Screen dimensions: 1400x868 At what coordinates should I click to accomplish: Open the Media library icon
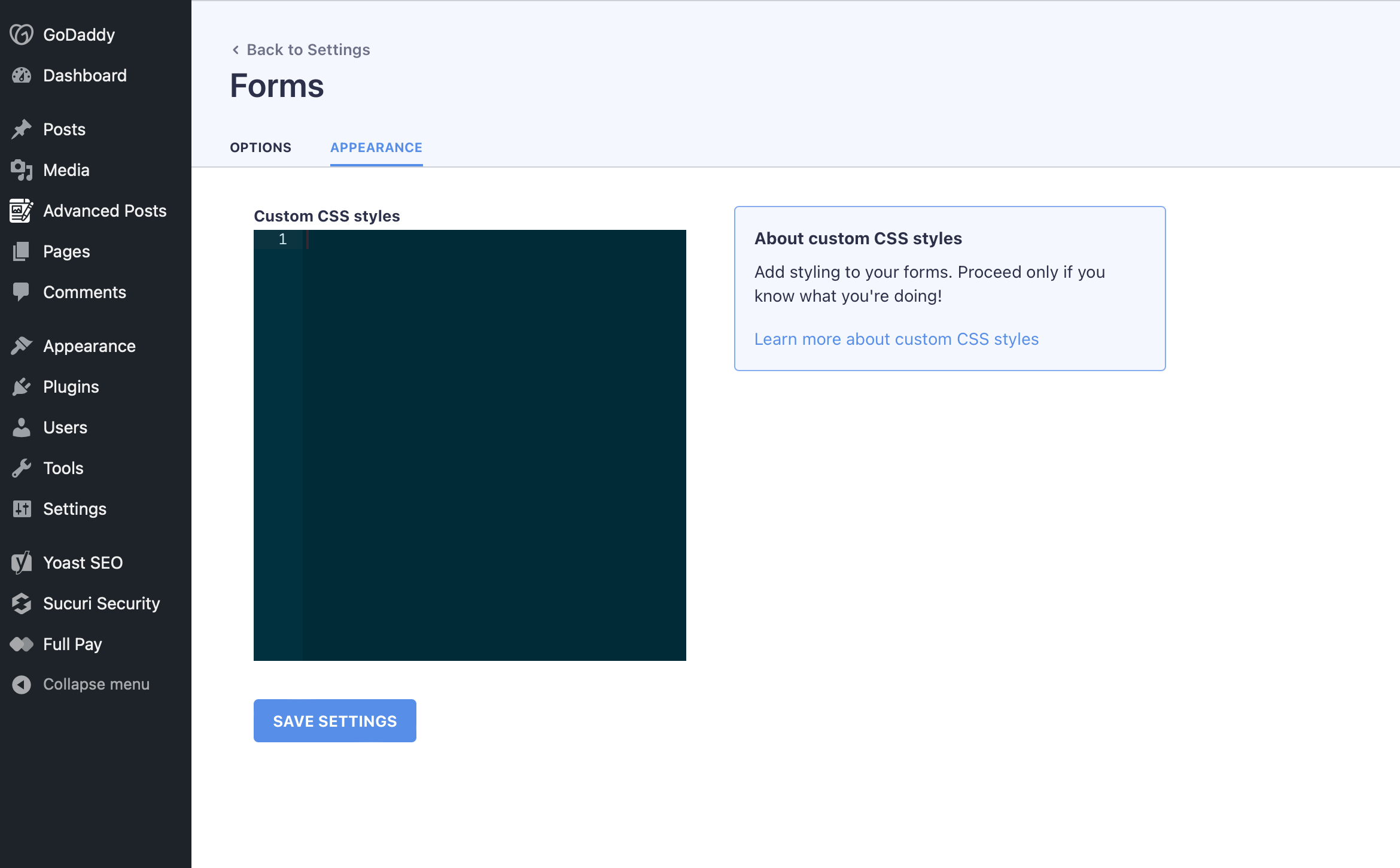coord(22,170)
